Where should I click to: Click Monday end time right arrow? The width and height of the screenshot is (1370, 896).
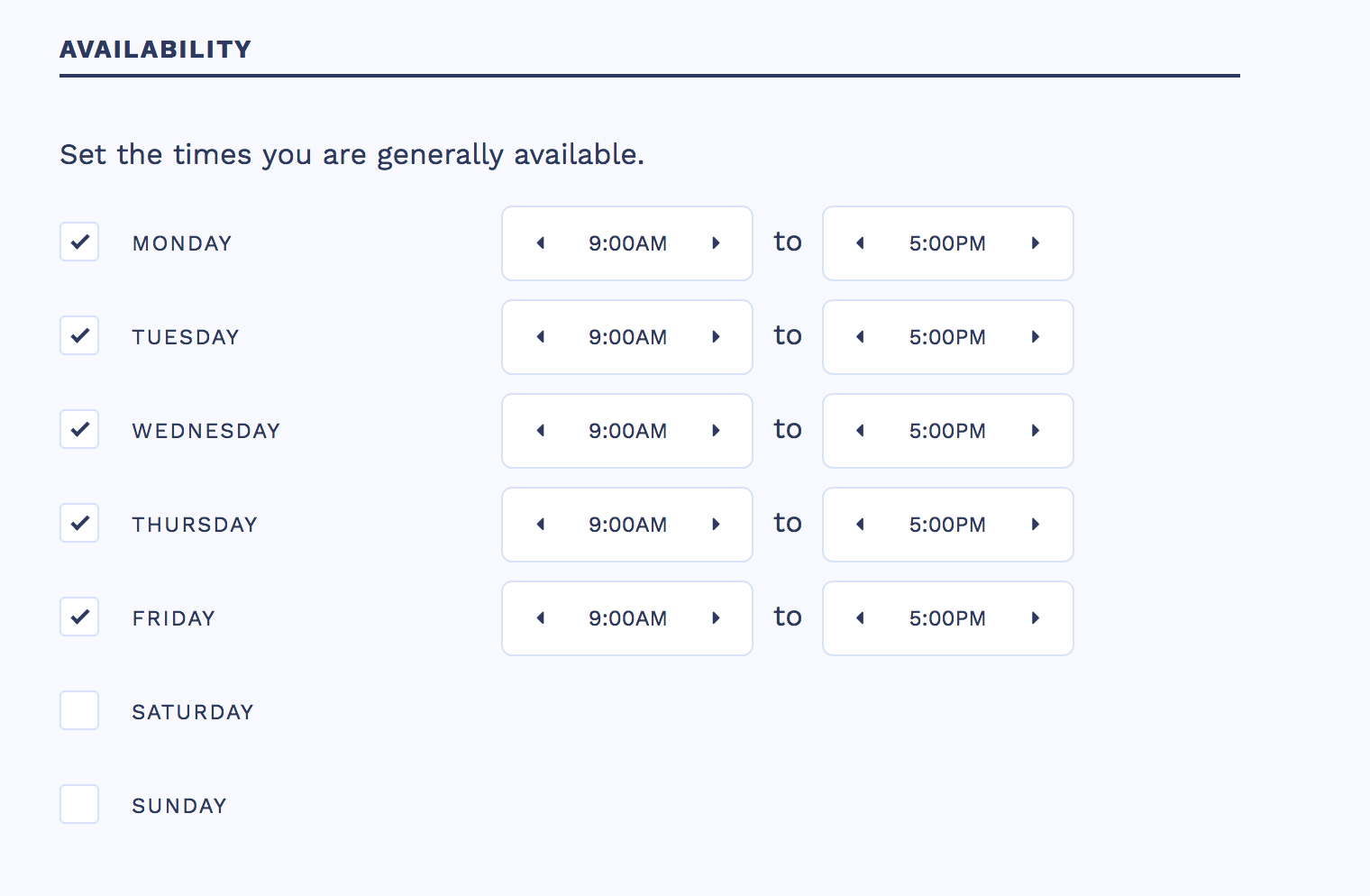click(1036, 243)
